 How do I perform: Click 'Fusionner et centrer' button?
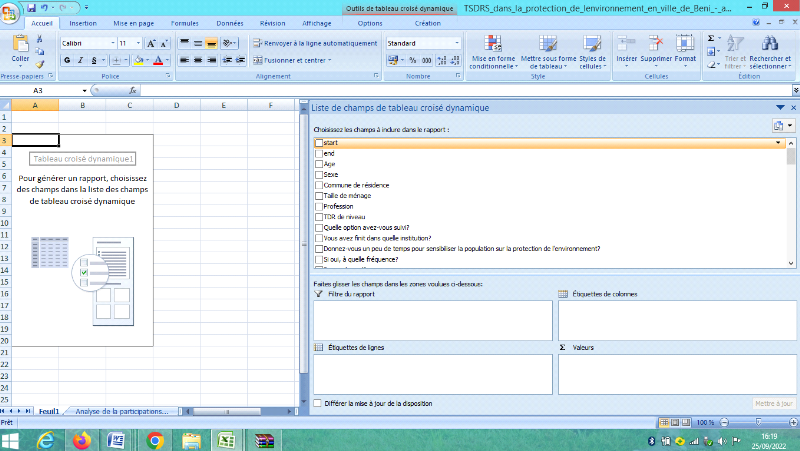[x=291, y=60]
